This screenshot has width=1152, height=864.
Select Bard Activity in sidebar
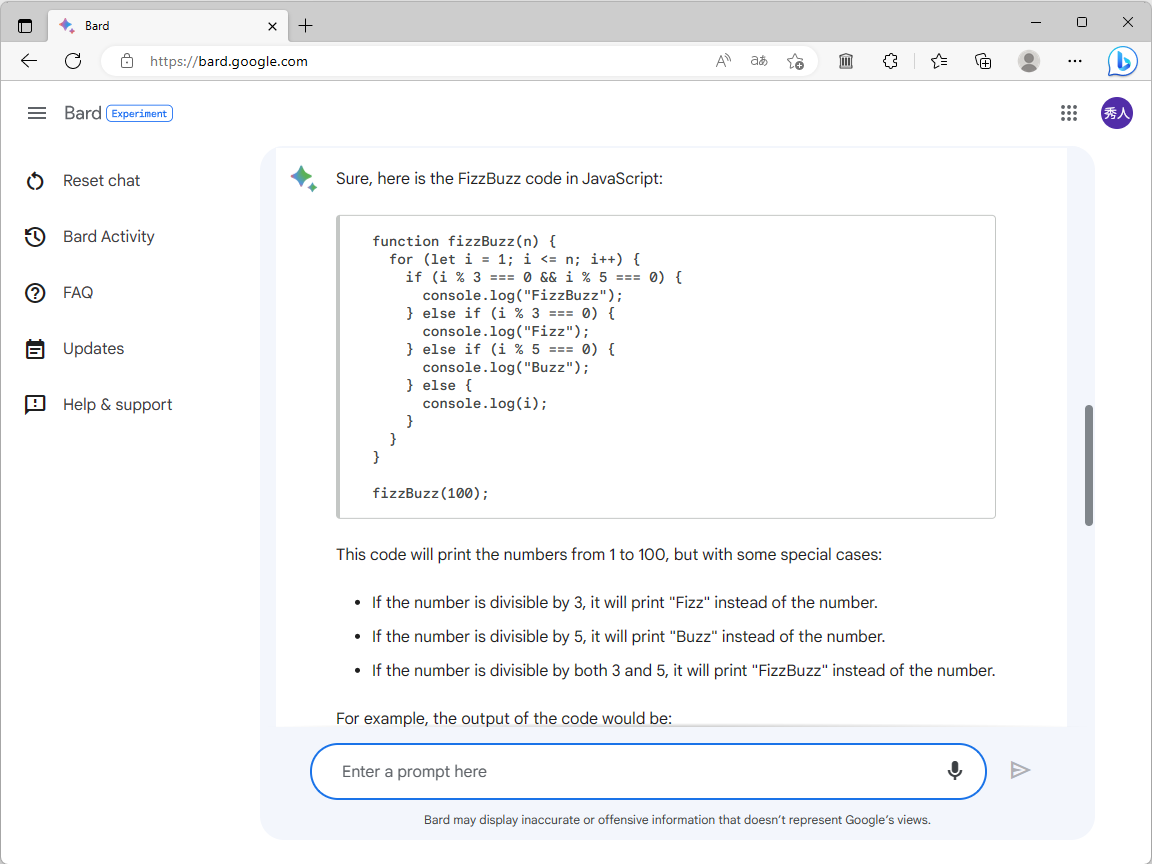point(109,237)
